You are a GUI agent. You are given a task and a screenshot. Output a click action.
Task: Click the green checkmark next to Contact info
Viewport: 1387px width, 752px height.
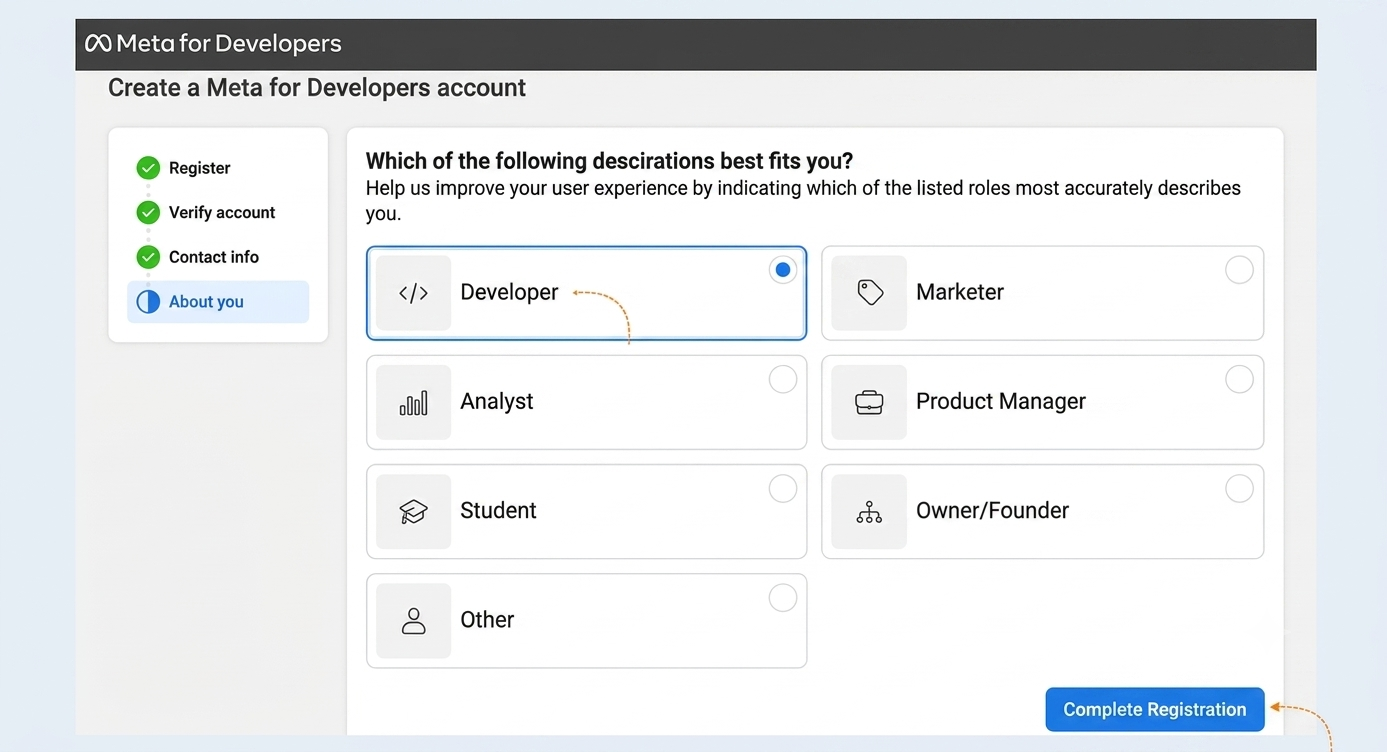[x=148, y=257]
